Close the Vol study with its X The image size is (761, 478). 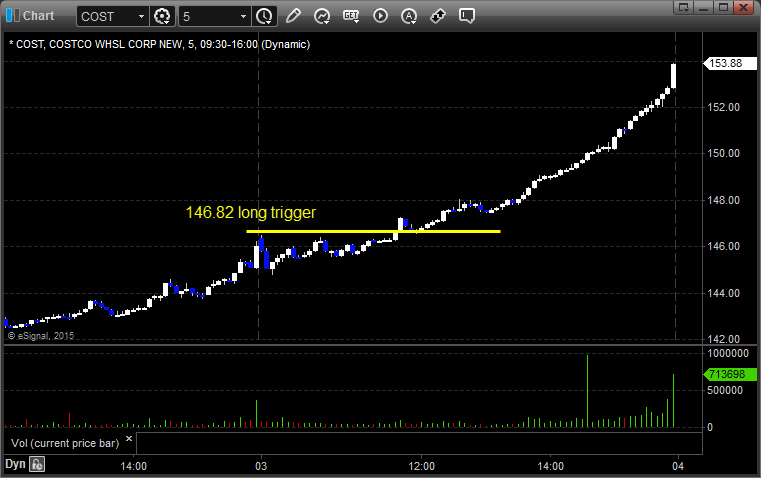129,439
